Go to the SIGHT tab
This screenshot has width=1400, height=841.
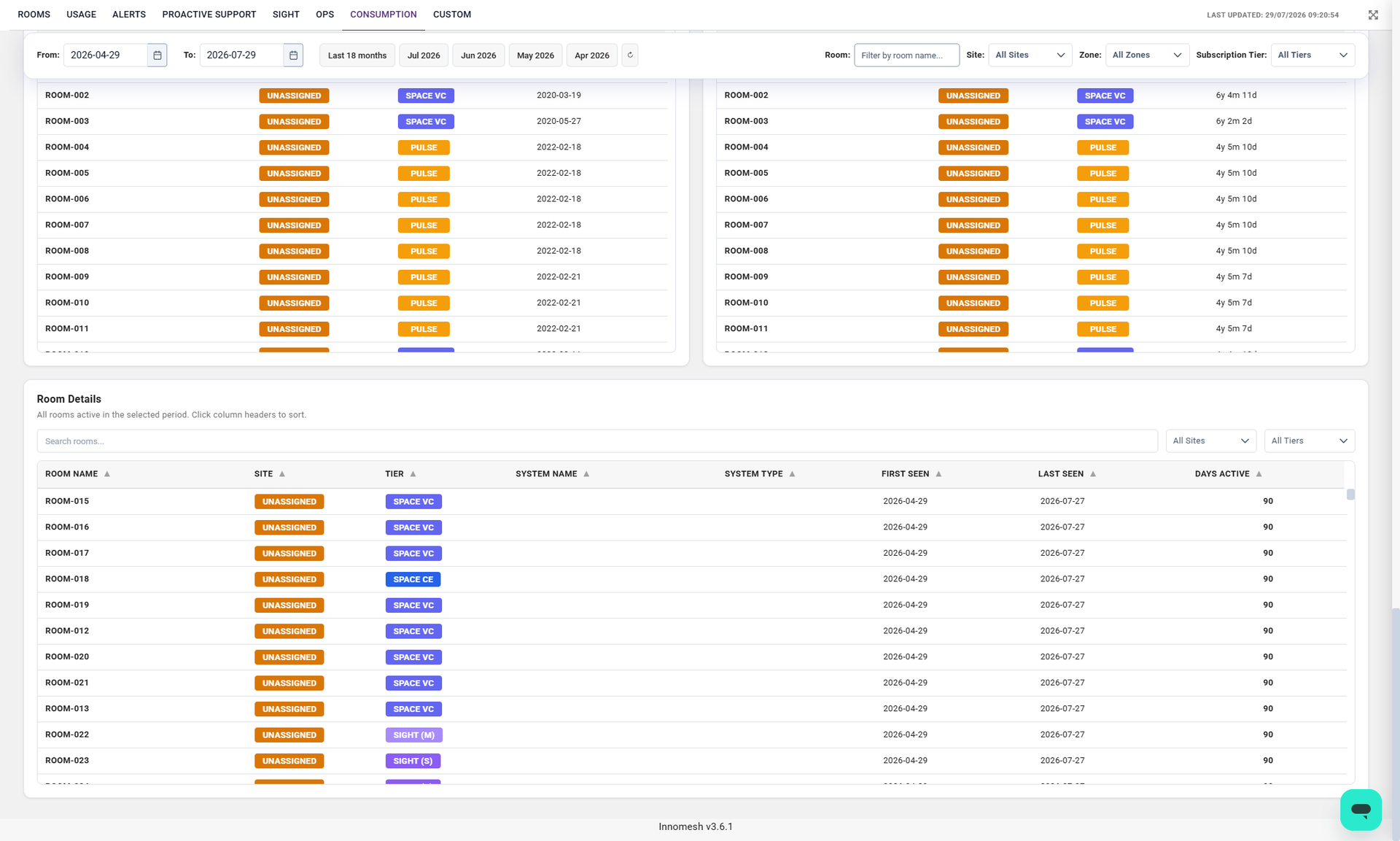(286, 15)
